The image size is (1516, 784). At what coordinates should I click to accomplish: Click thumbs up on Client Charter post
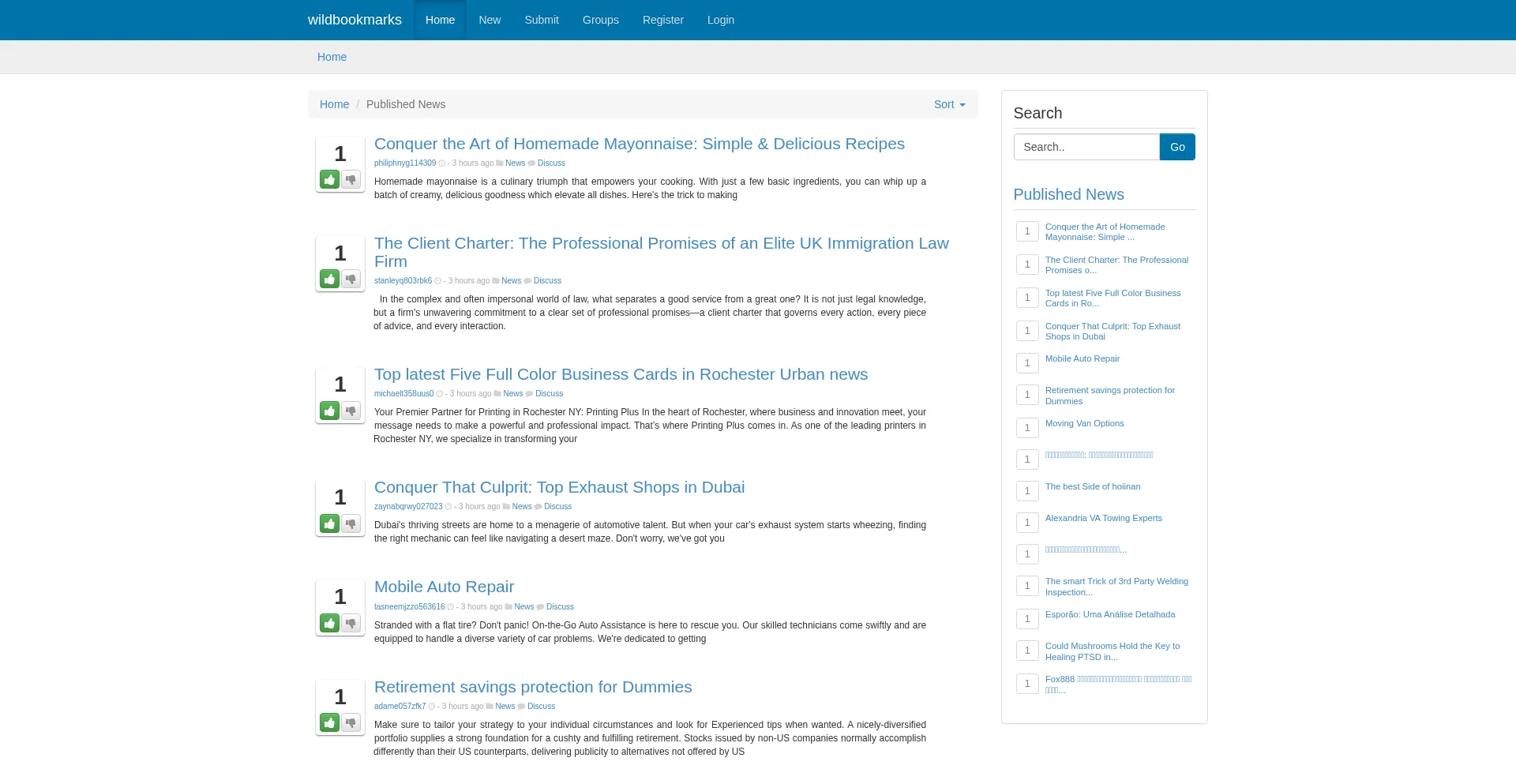(329, 279)
